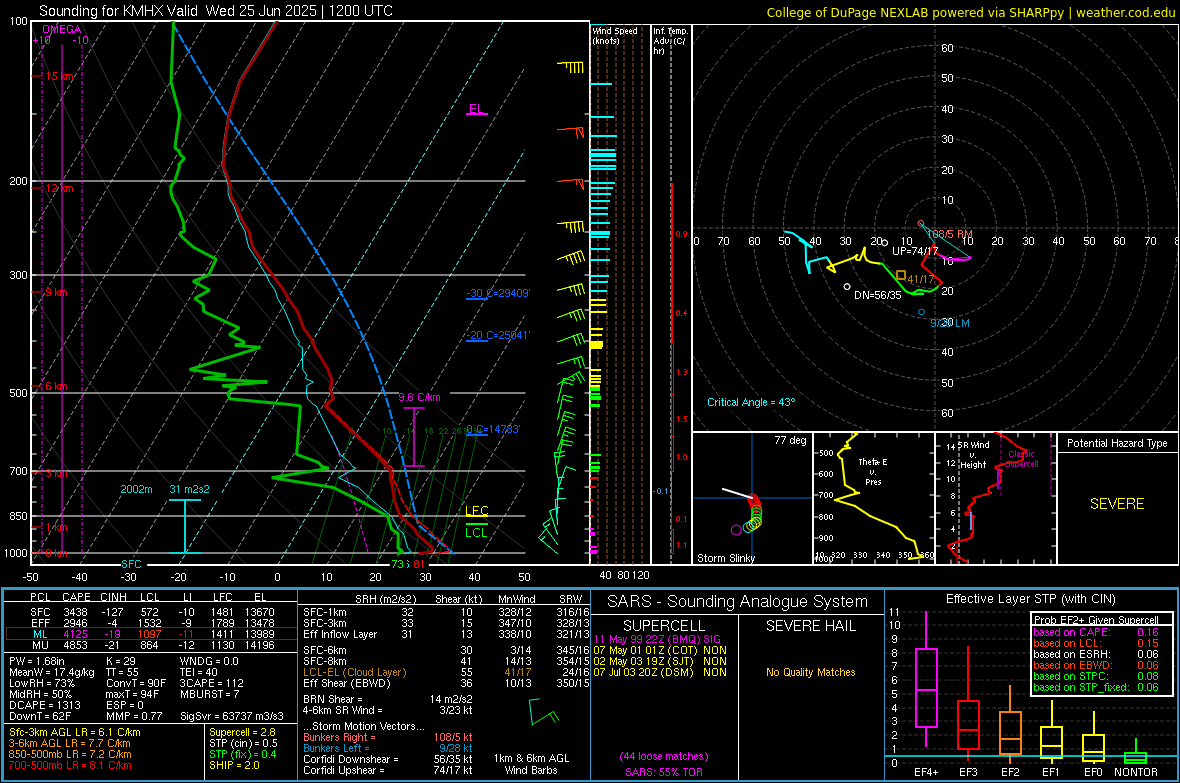This screenshot has width=1180, height=783.
Task: Click the 02 May 03 19Z (SJT) NON analogue
Action: (660, 661)
